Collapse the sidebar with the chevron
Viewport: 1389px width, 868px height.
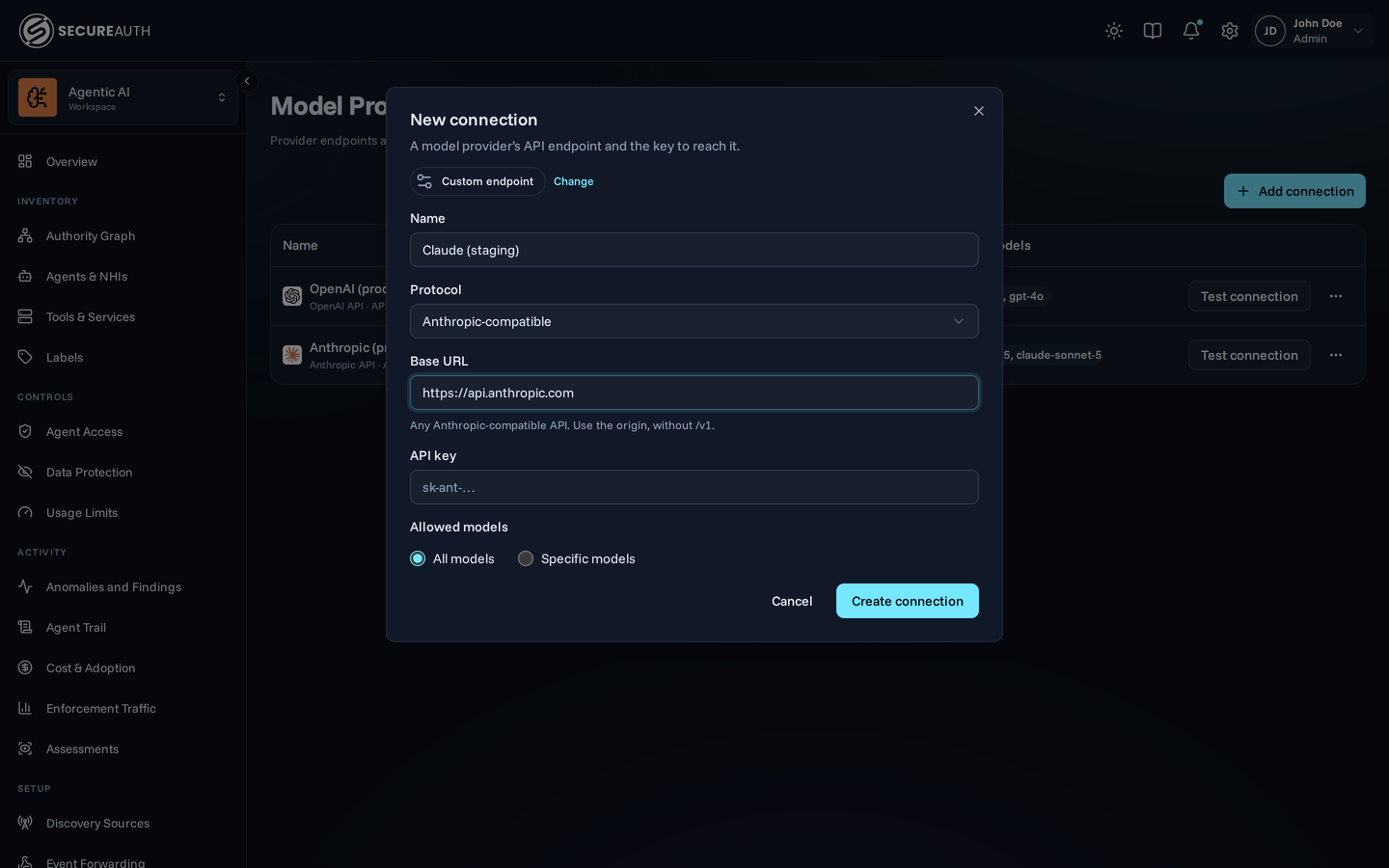pos(247,81)
